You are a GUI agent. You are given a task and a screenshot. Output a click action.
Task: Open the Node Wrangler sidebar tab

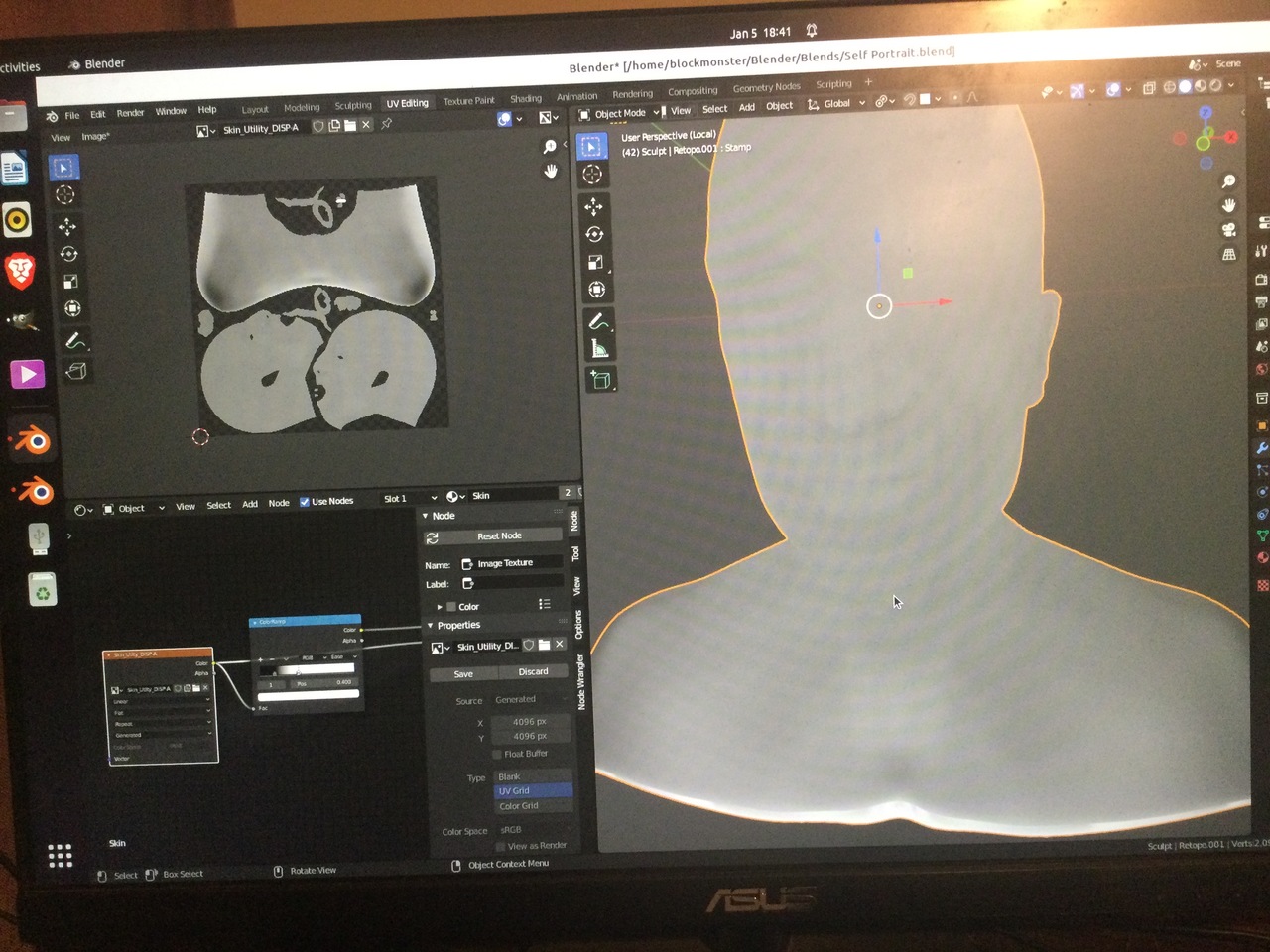(581, 682)
